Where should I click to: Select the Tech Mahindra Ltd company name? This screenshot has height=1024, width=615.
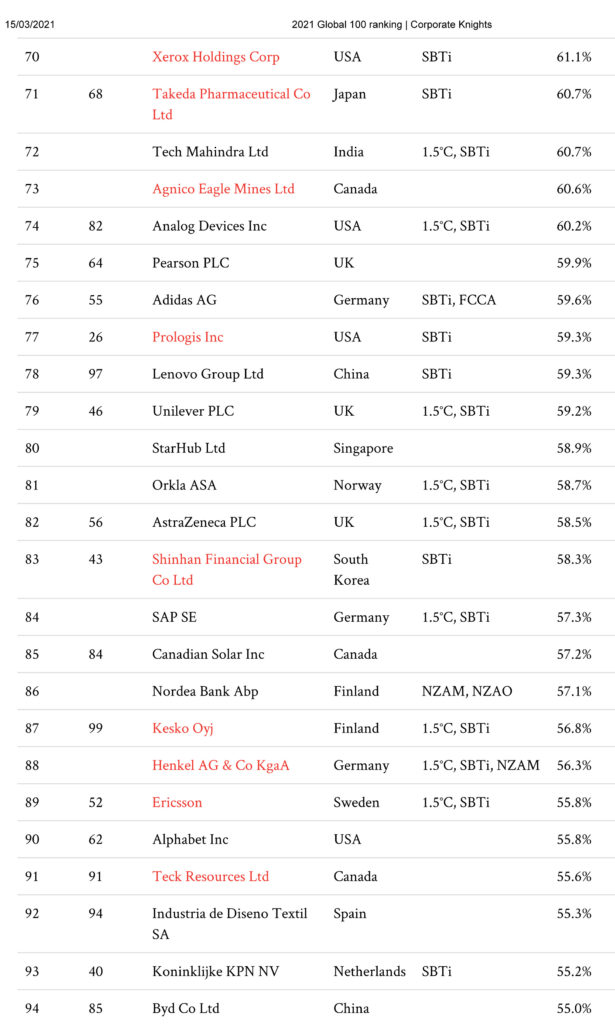click(210, 152)
